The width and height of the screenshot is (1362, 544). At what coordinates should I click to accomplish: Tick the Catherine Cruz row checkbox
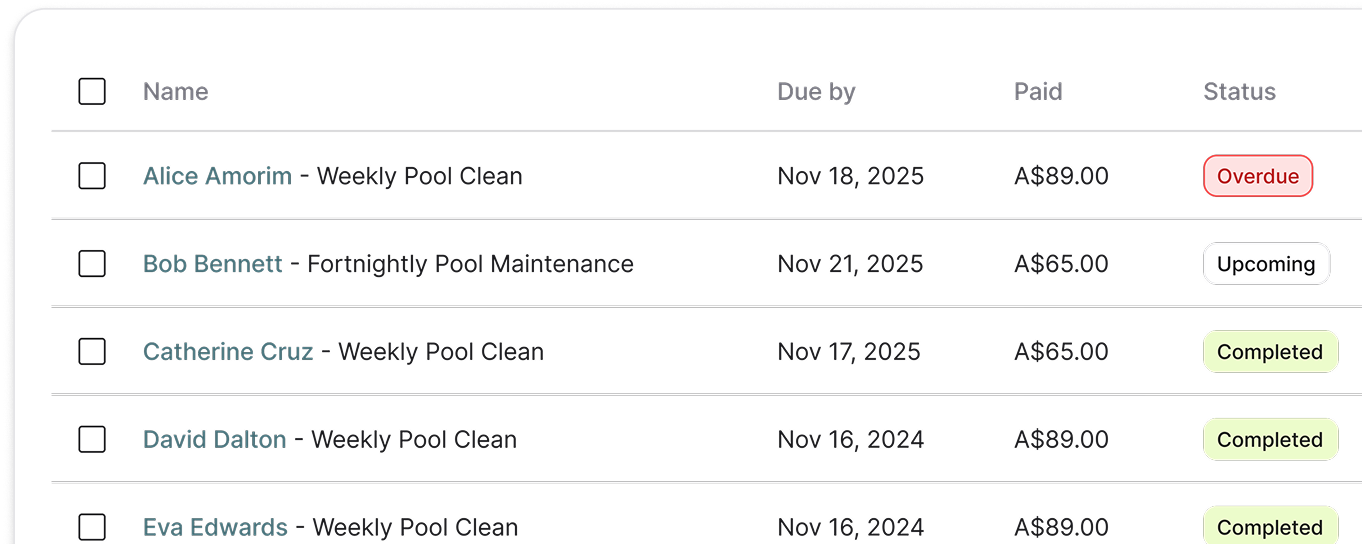[92, 352]
